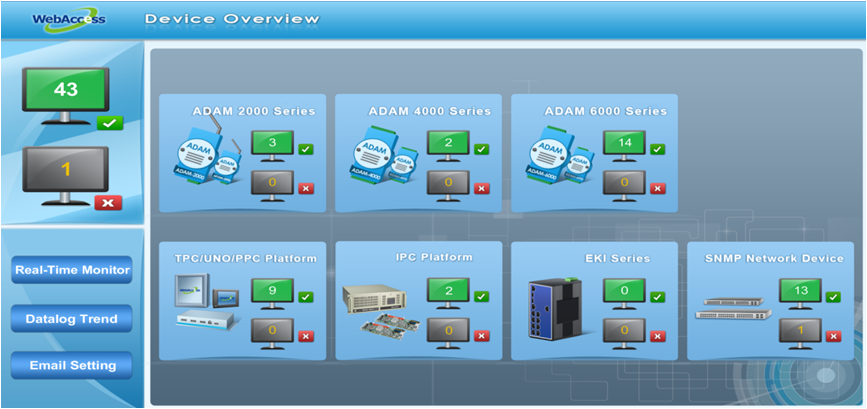This screenshot has width=867, height=409.
Task: Select the IPC Platform title
Action: 434,257
